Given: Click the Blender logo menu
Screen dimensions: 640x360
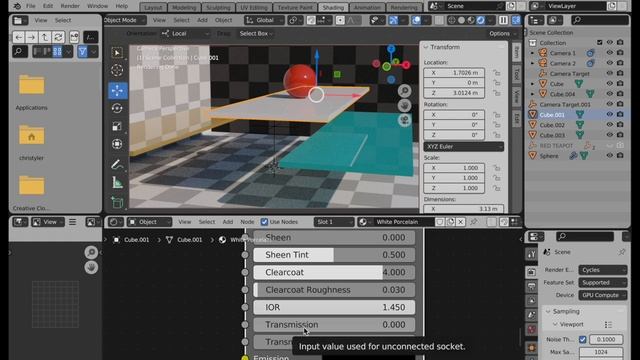Looking at the screenshot, I should click(17, 6).
